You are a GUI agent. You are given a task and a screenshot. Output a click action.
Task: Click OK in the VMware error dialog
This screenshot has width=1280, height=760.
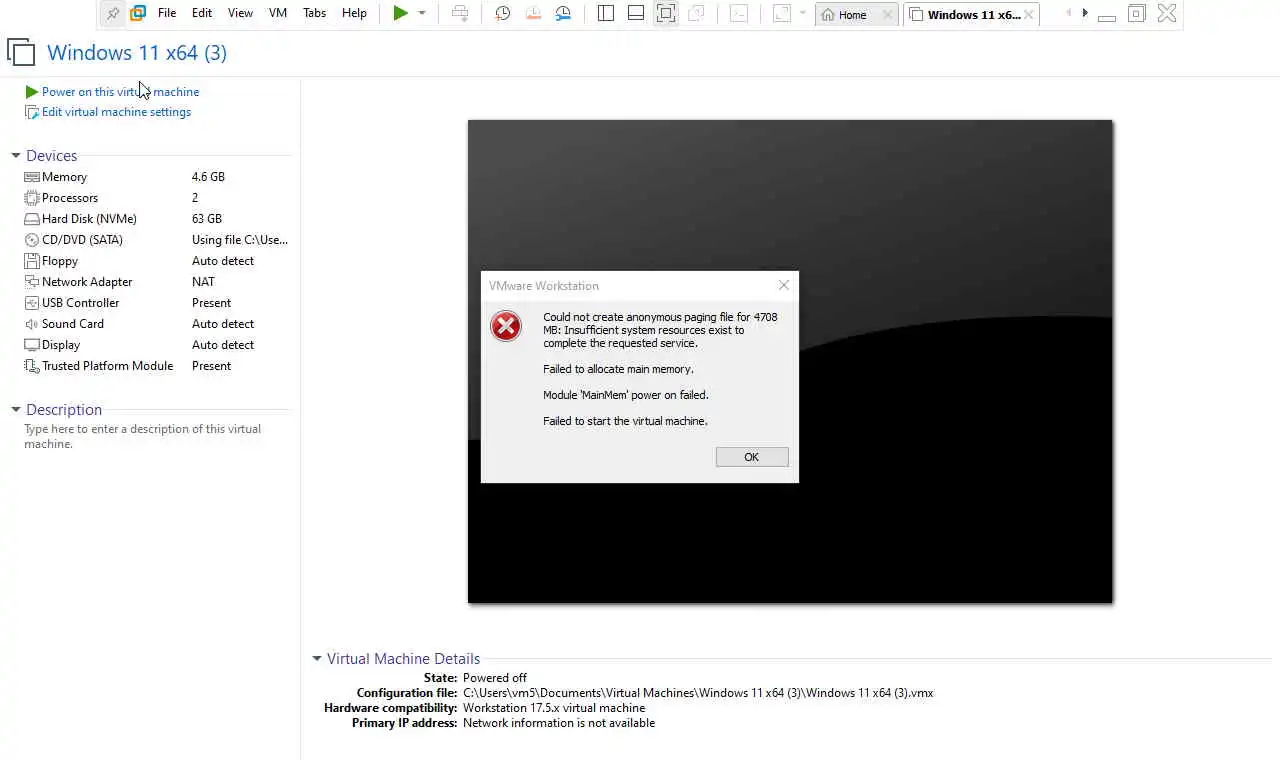[x=752, y=457]
